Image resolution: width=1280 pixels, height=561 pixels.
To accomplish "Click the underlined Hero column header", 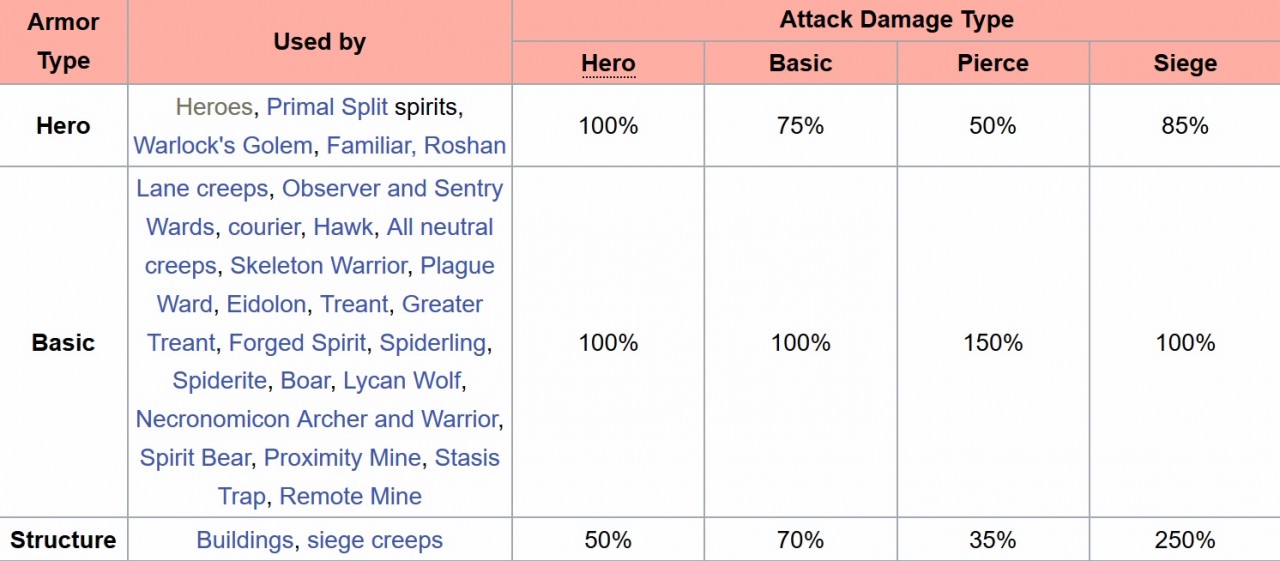I will pyautogui.click(x=608, y=63).
